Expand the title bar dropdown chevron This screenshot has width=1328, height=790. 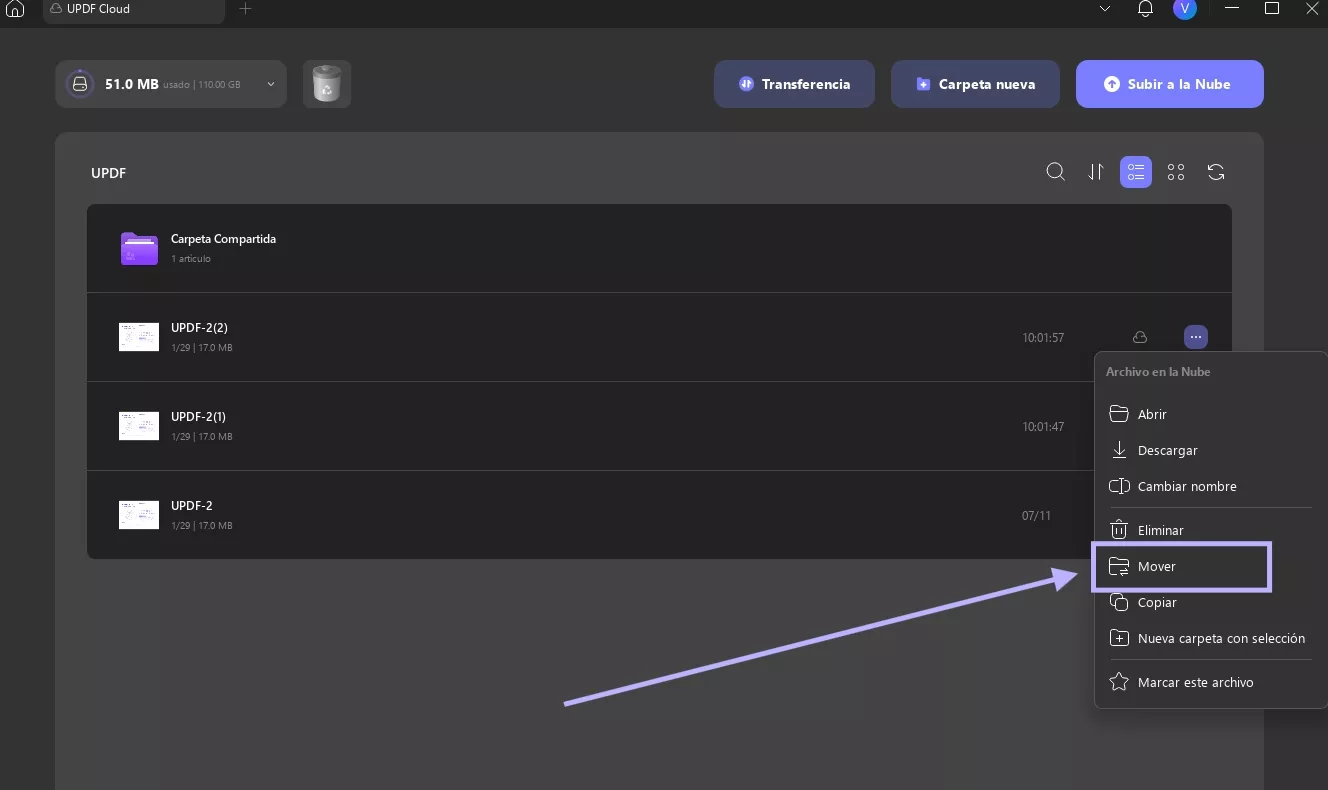coord(1105,9)
